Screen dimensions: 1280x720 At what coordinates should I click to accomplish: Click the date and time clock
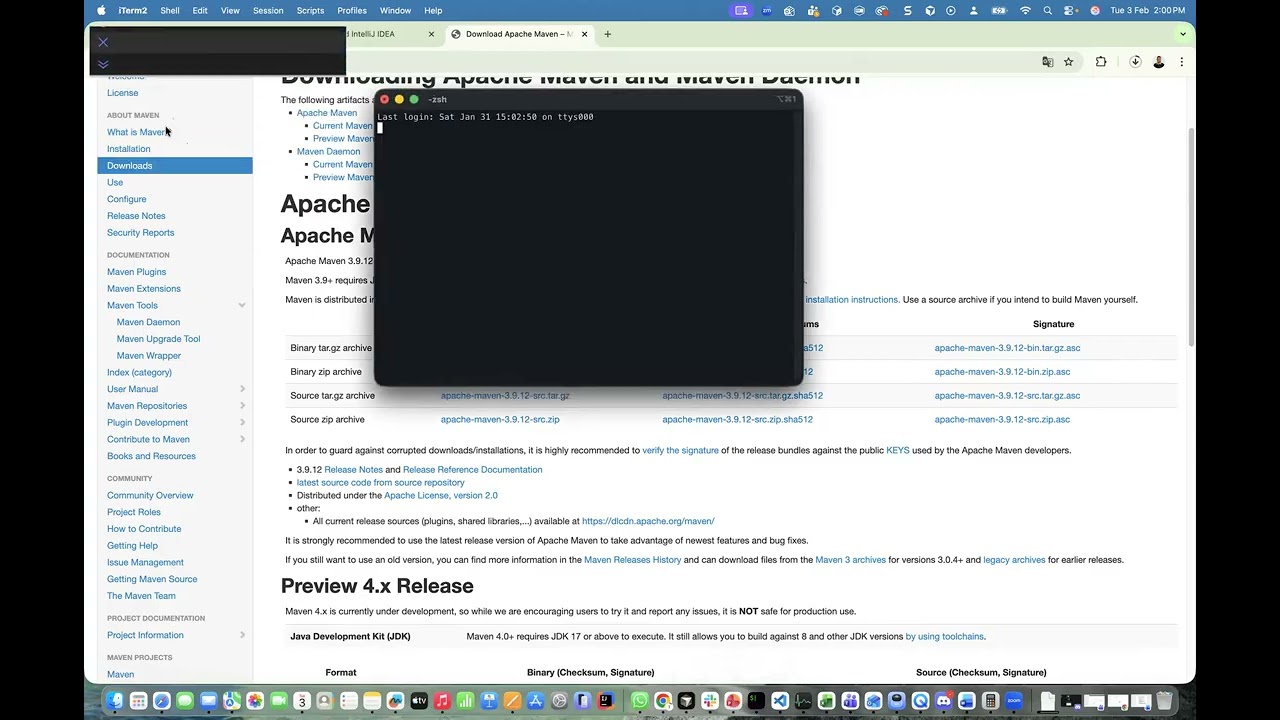tap(1147, 10)
